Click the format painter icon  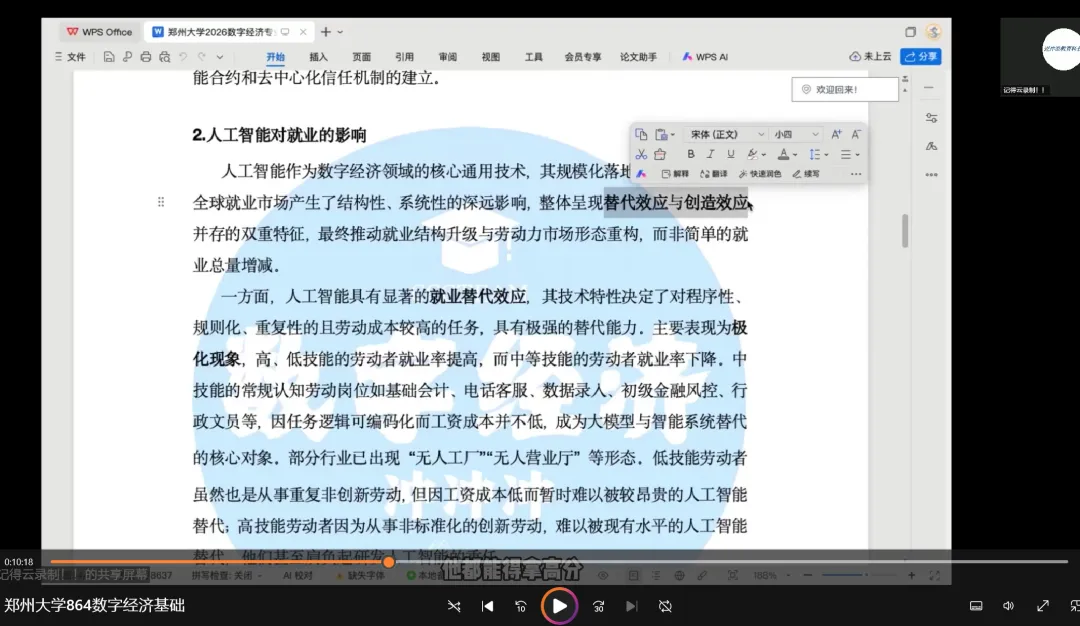660,154
